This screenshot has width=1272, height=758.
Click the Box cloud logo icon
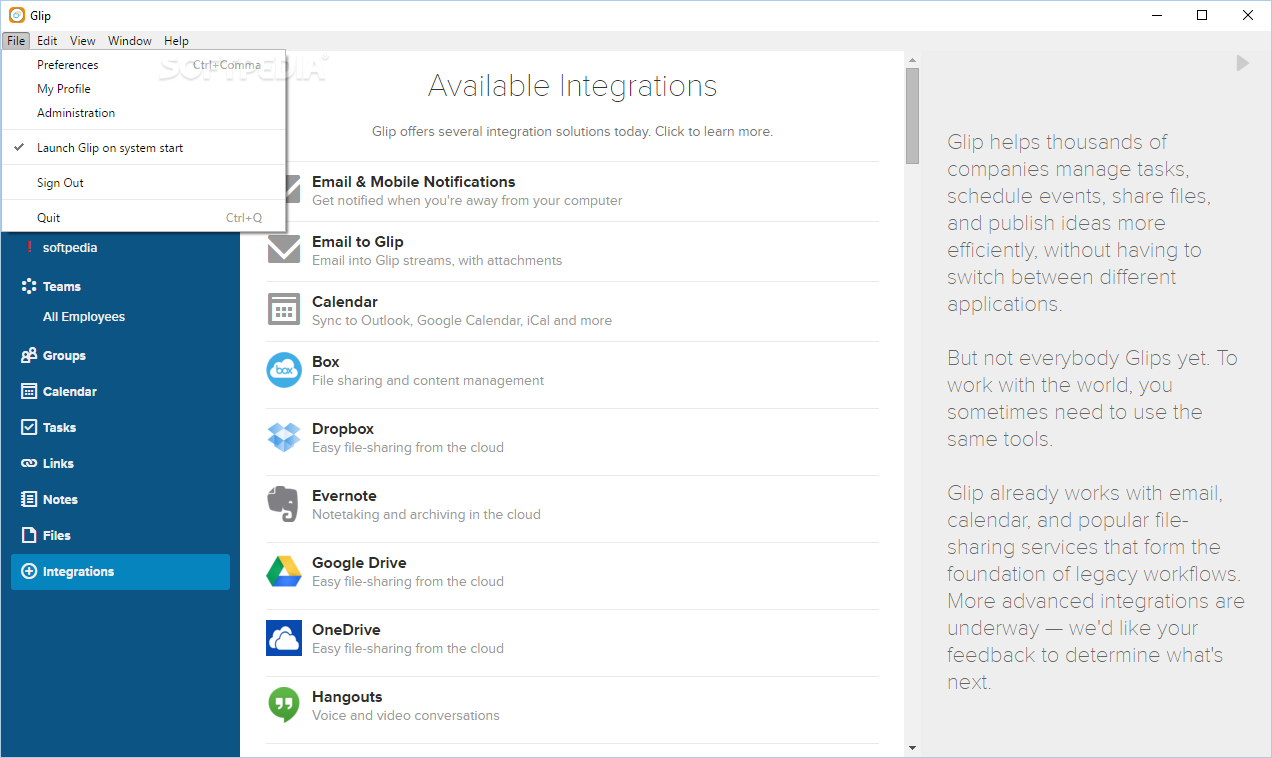[x=284, y=370]
